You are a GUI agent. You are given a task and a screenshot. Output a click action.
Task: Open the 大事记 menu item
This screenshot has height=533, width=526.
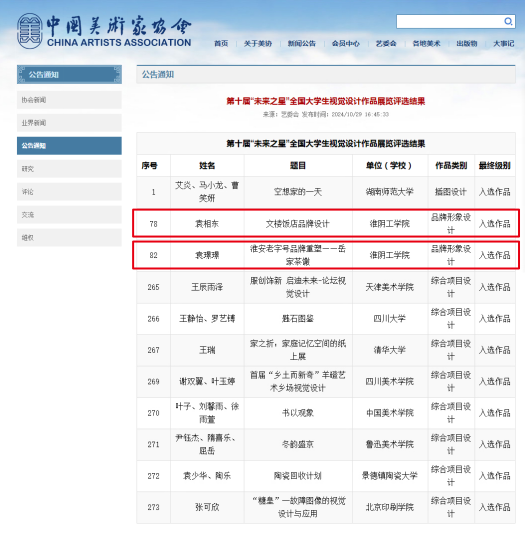point(504,44)
